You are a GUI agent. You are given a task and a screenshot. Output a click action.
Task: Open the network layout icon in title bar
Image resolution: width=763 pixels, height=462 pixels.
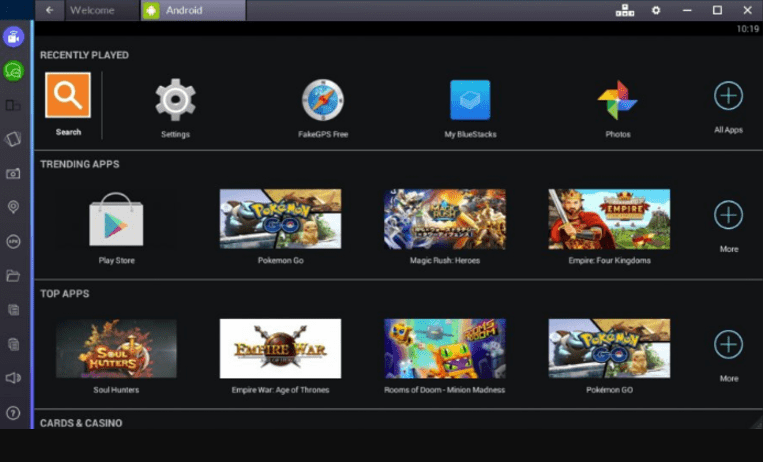pyautogui.click(x=625, y=10)
